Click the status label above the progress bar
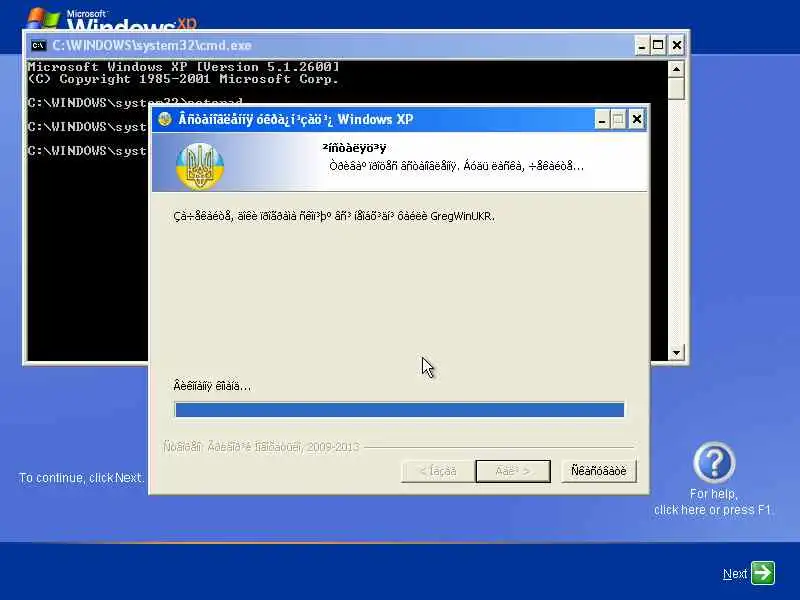This screenshot has height=600, width=800. click(x=212, y=386)
